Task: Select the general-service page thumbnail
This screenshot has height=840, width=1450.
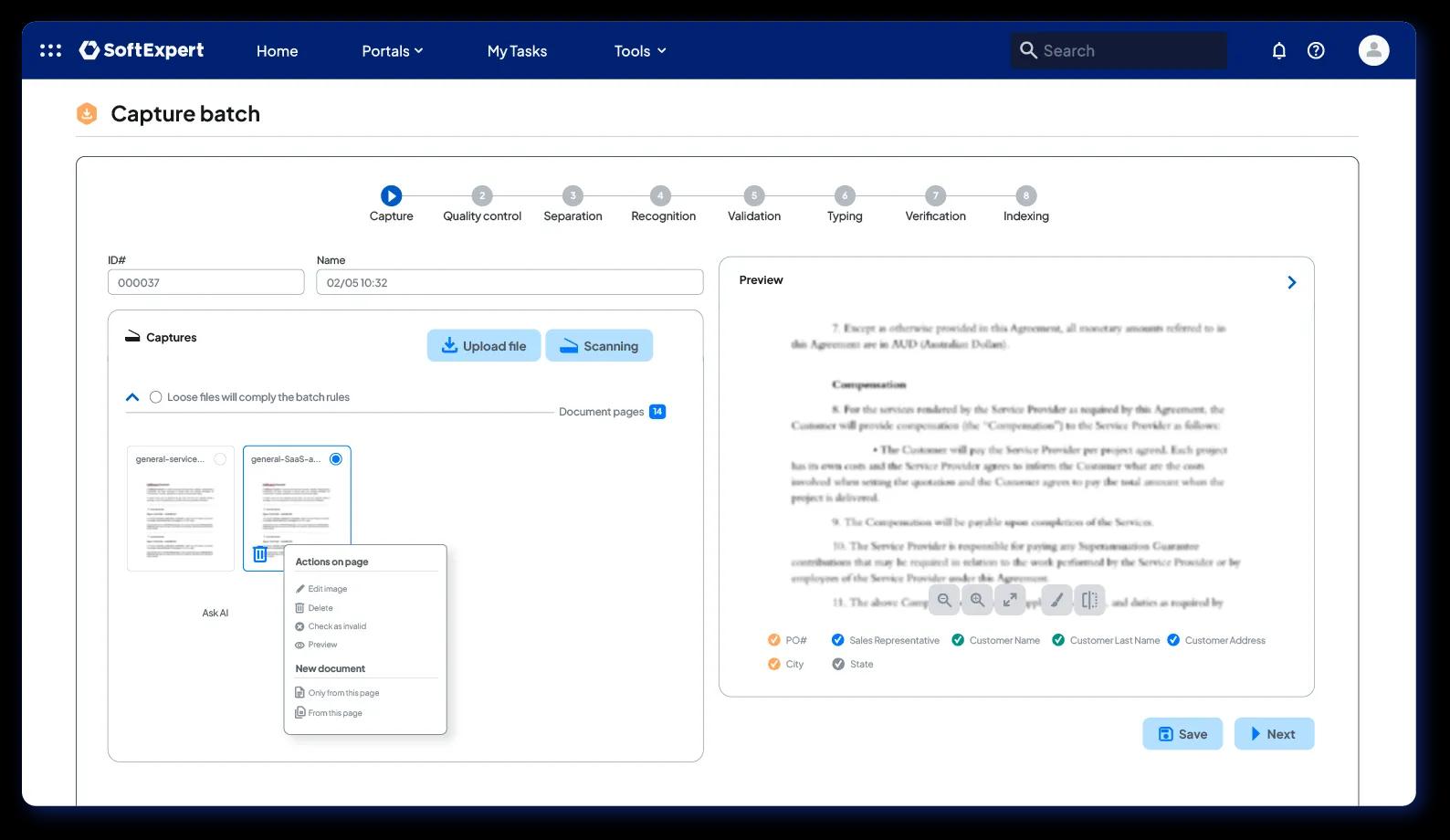Action: pos(181,509)
